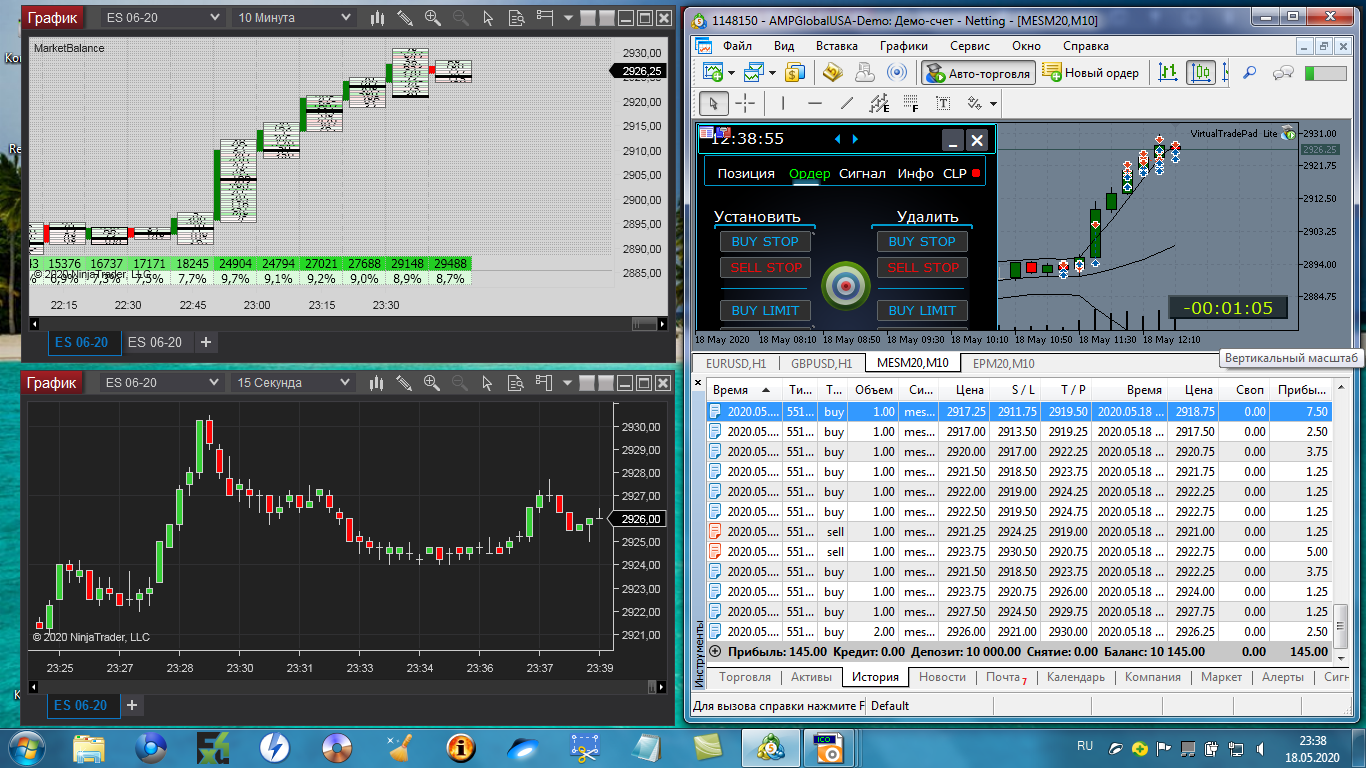The width and height of the screenshot is (1366, 768).
Task: Switch to the Торговля terminal tab
Action: (x=745, y=677)
